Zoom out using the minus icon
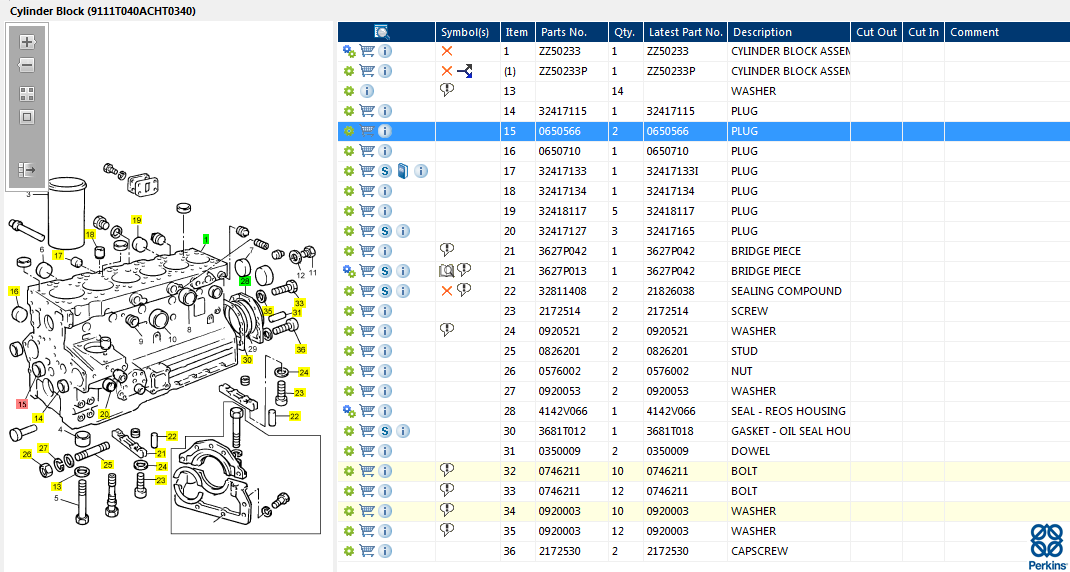This screenshot has width=1070, height=572. [x=27, y=65]
